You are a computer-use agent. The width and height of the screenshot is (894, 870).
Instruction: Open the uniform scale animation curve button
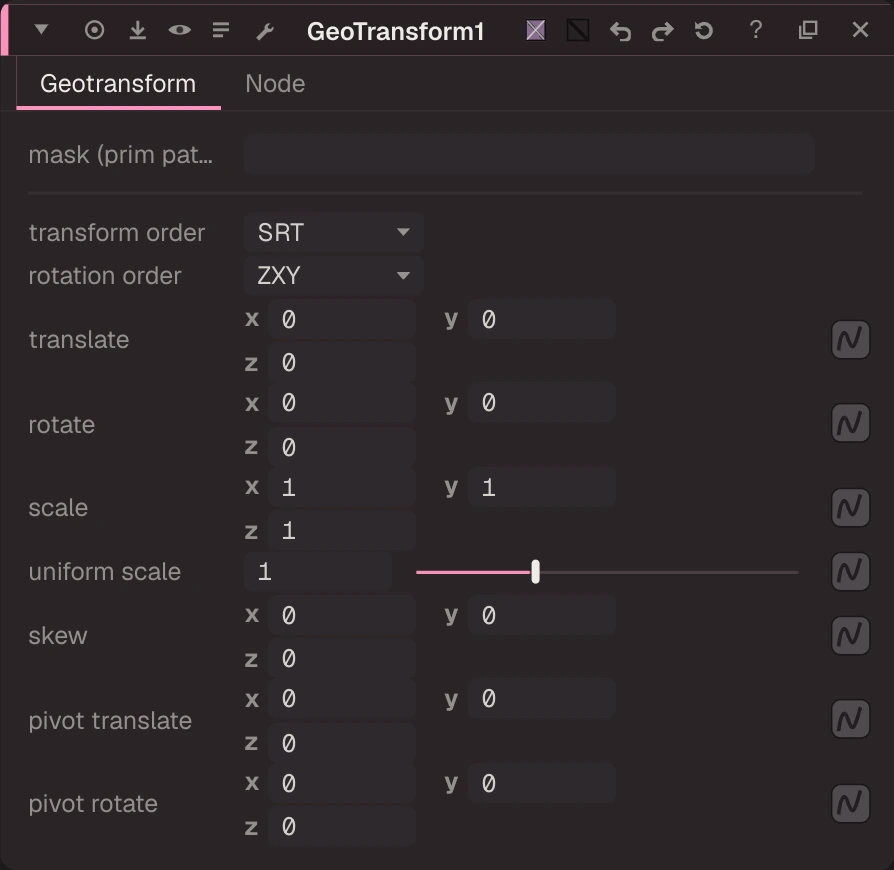pyautogui.click(x=850, y=571)
